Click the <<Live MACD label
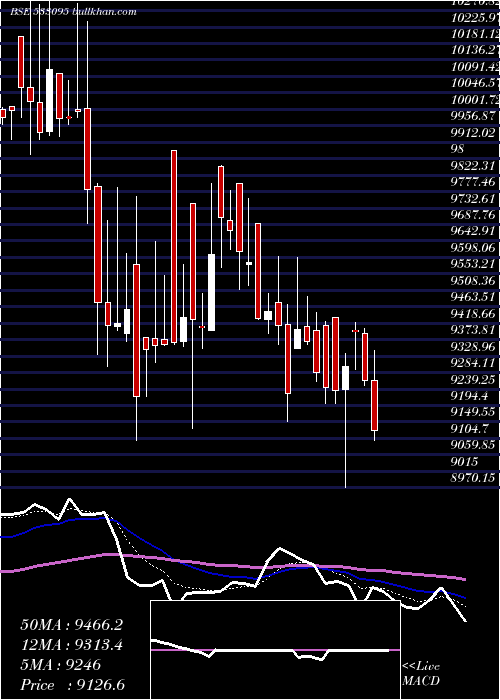This screenshot has height=700, width=500. pyautogui.click(x=421, y=674)
